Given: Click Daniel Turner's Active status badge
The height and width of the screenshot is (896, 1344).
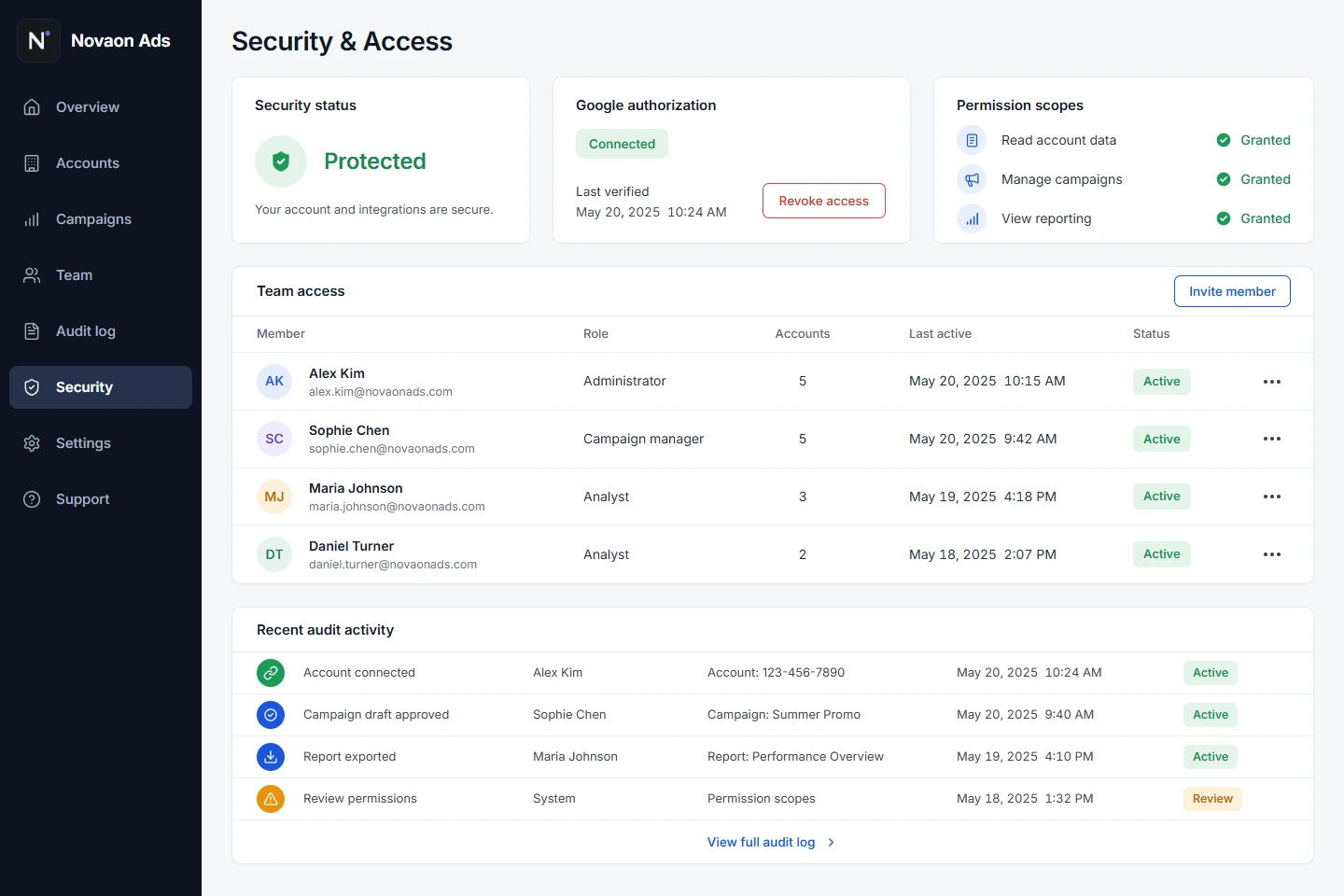Looking at the screenshot, I should coord(1162,554).
